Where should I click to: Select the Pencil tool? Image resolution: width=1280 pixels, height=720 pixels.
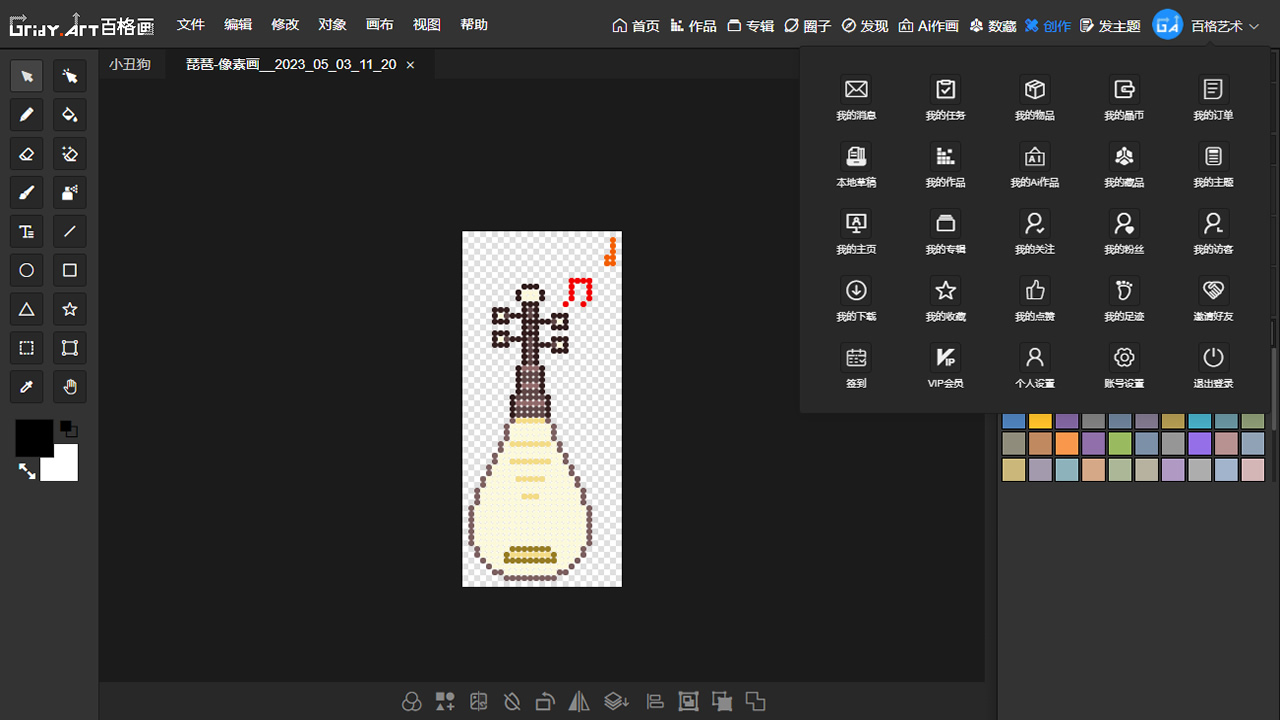tap(27, 115)
